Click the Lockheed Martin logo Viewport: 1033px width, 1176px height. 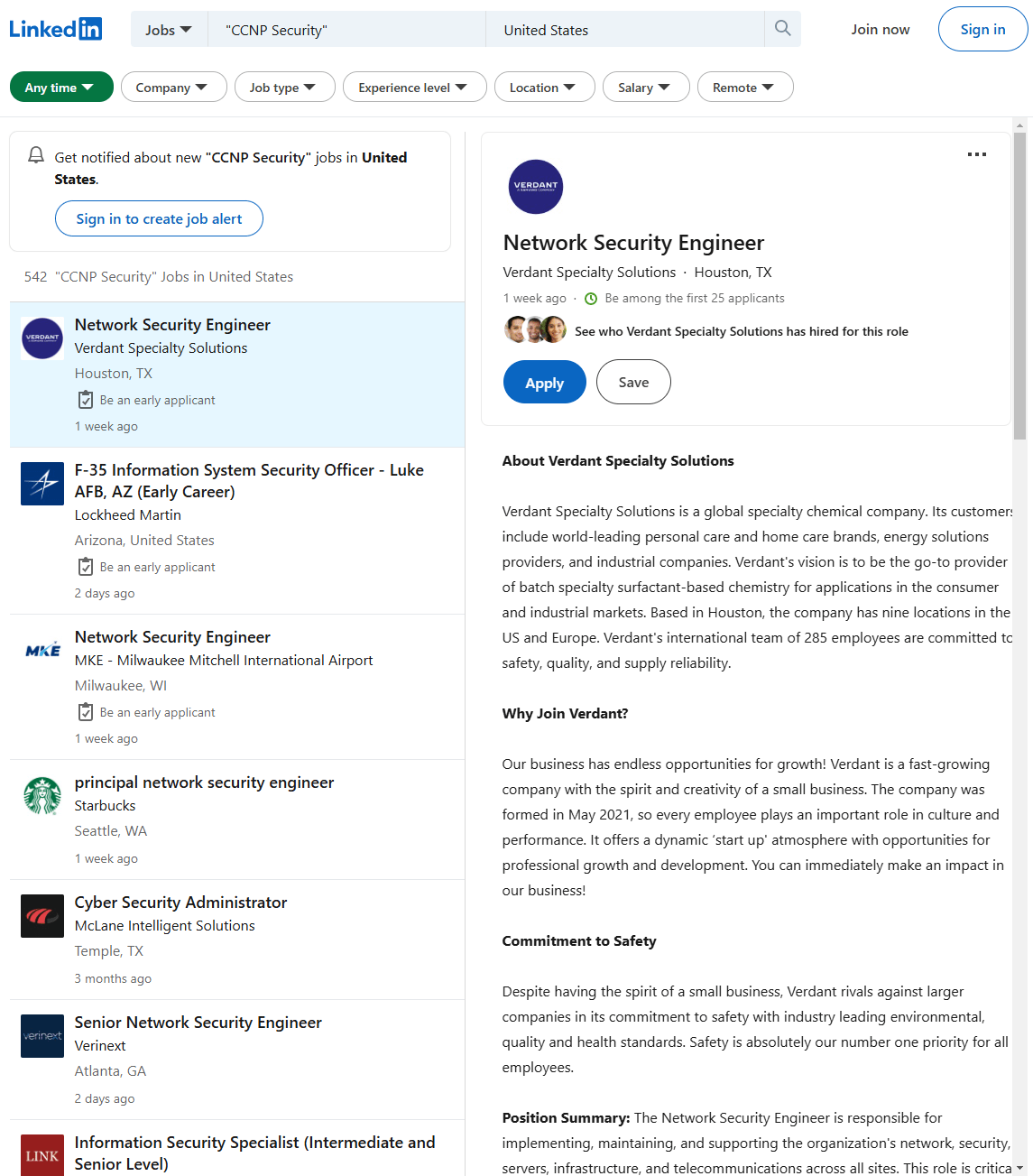point(42,484)
